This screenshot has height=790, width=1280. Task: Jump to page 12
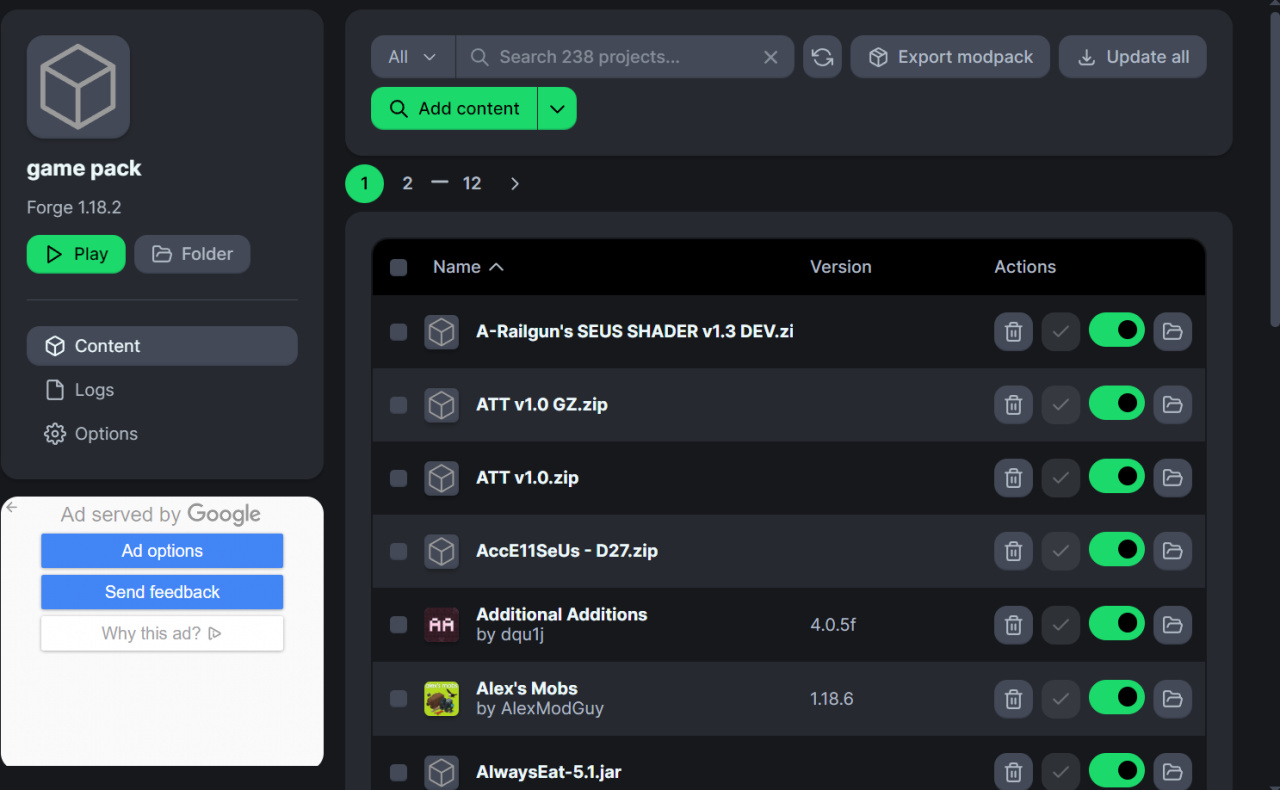pos(472,184)
